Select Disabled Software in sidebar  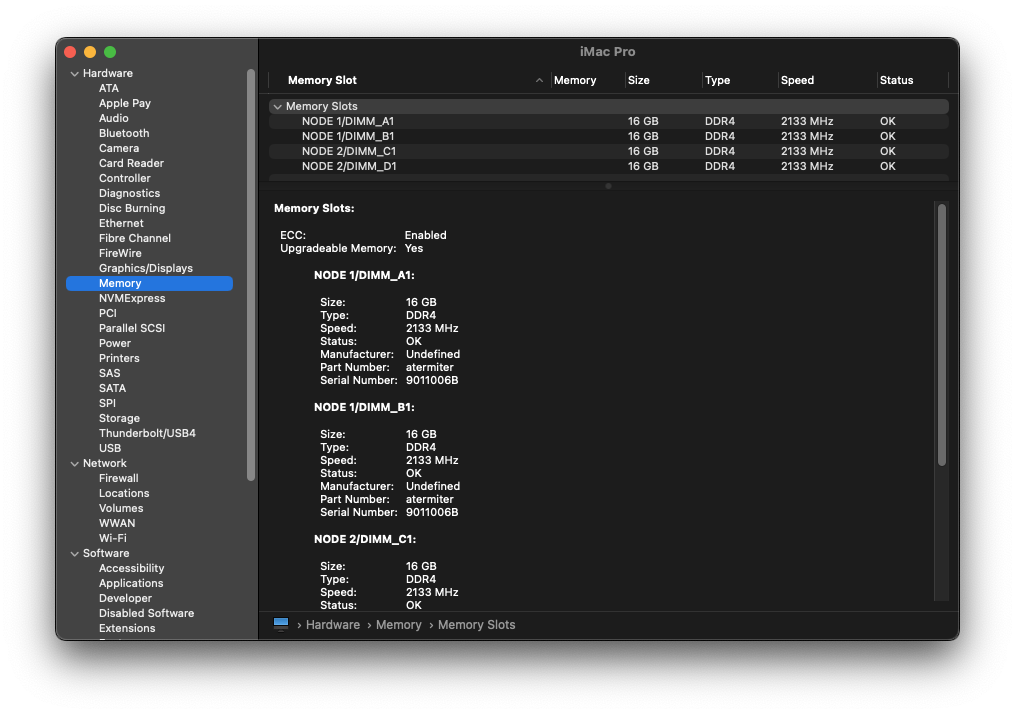(x=146, y=613)
